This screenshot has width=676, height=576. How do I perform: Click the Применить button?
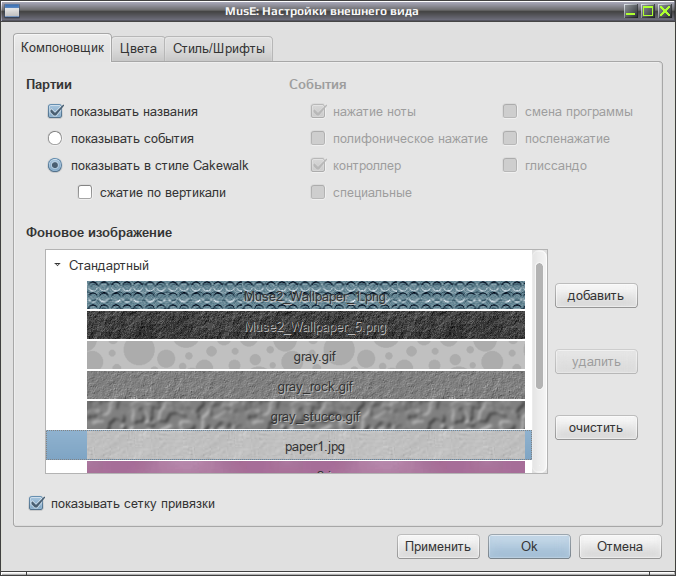point(438,547)
